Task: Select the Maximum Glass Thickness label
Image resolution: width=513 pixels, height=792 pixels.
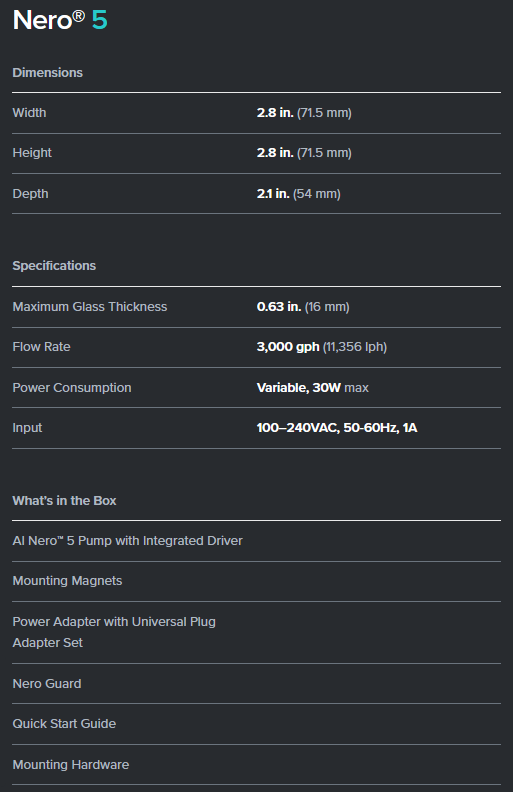Action: pyautogui.click(x=90, y=307)
